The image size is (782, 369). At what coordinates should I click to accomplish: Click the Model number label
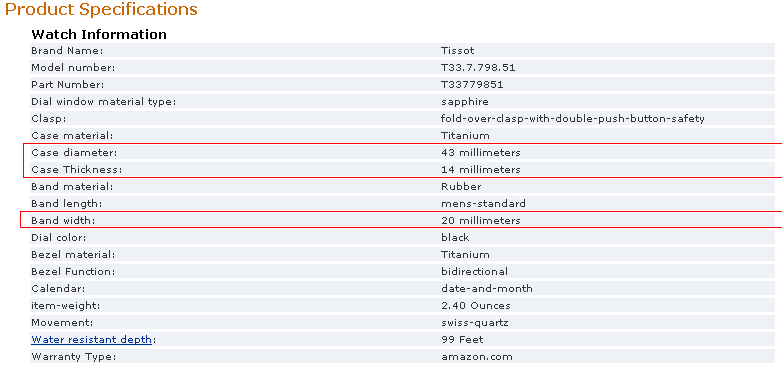73,67
